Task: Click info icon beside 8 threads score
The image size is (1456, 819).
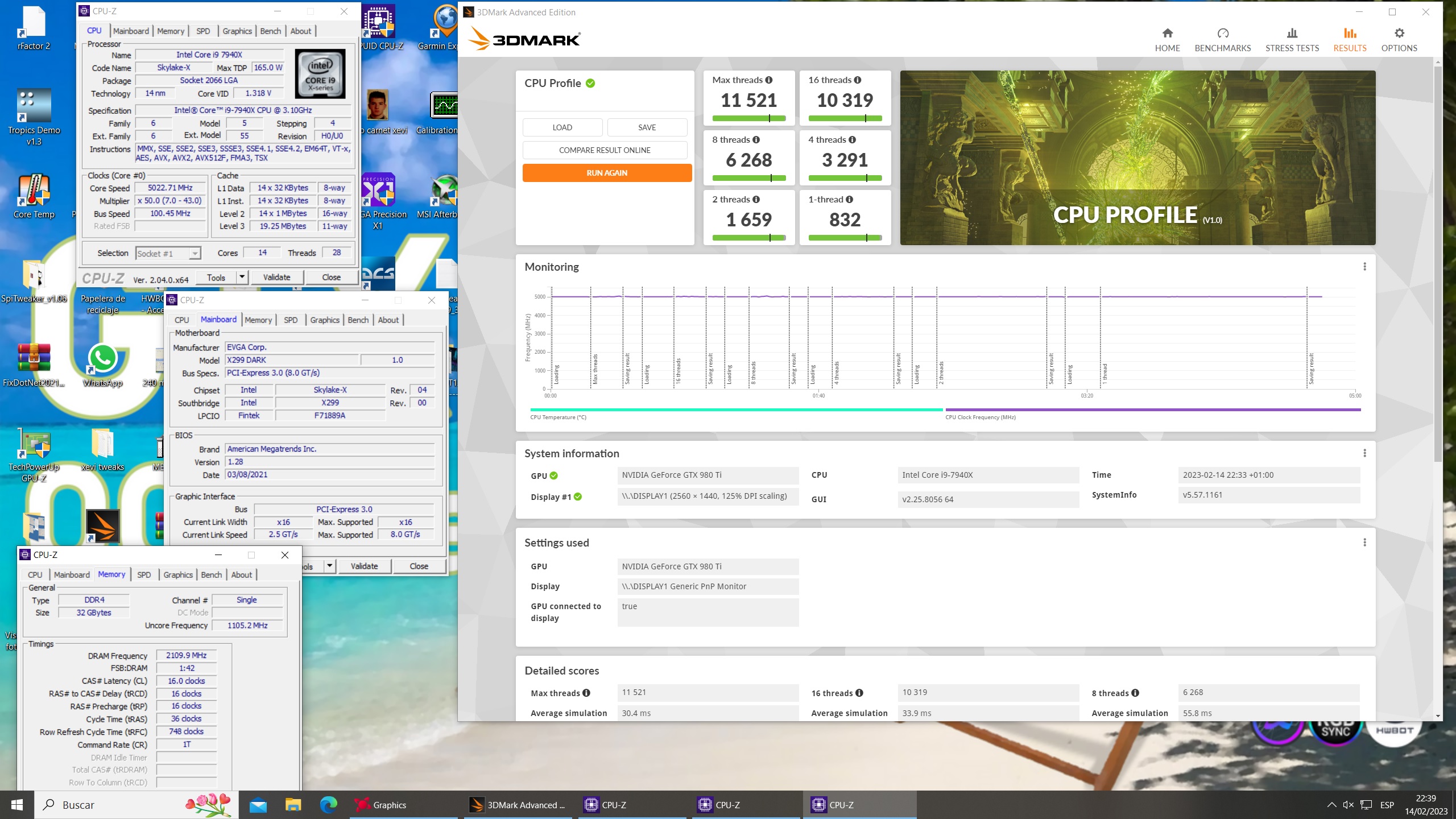Action: [x=756, y=140]
